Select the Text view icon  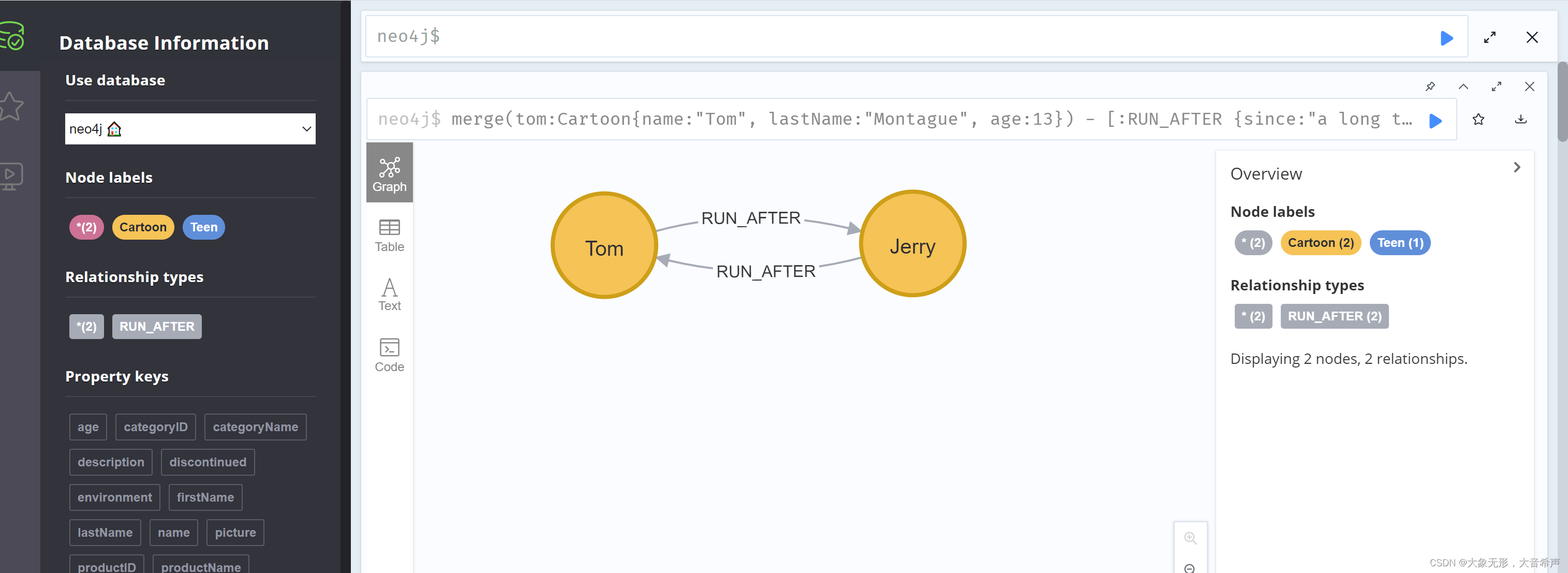390,290
